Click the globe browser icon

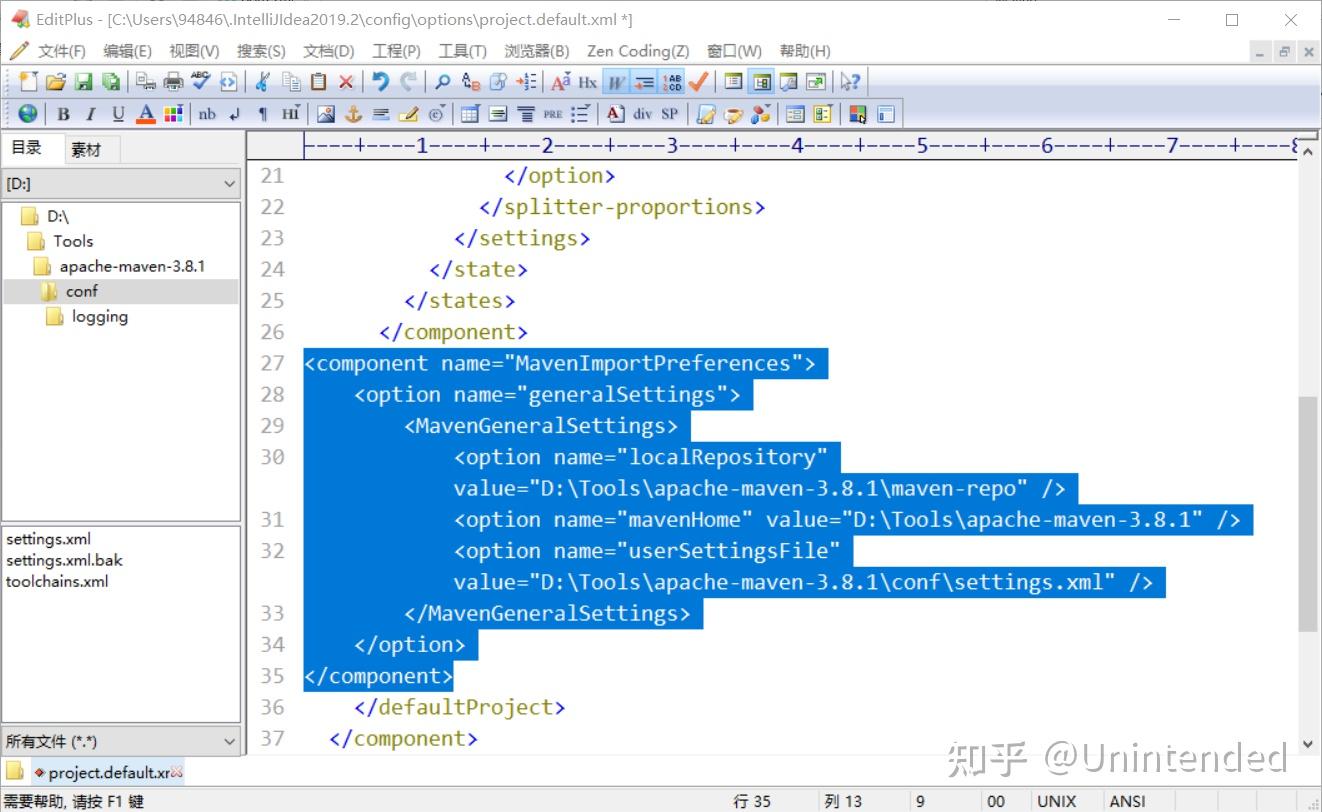28,114
